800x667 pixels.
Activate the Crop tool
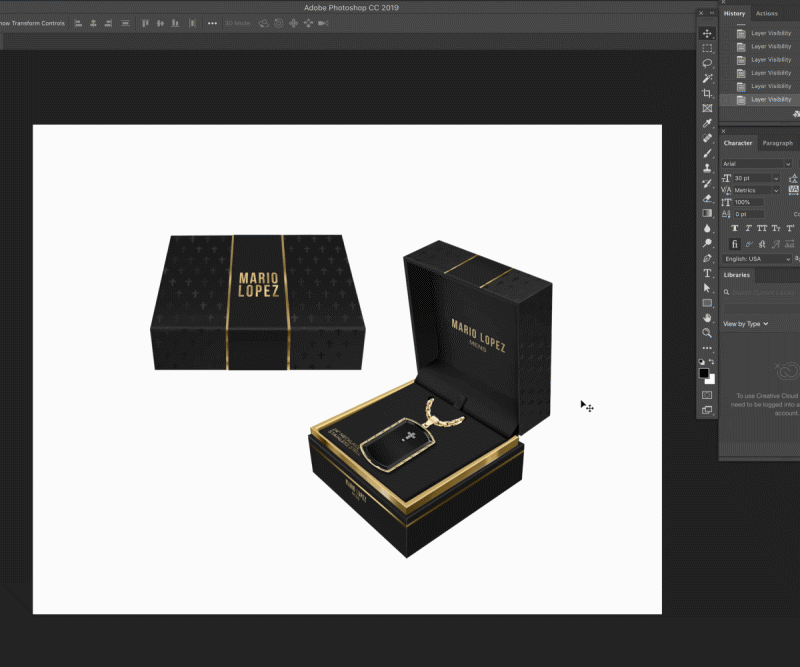coord(708,92)
